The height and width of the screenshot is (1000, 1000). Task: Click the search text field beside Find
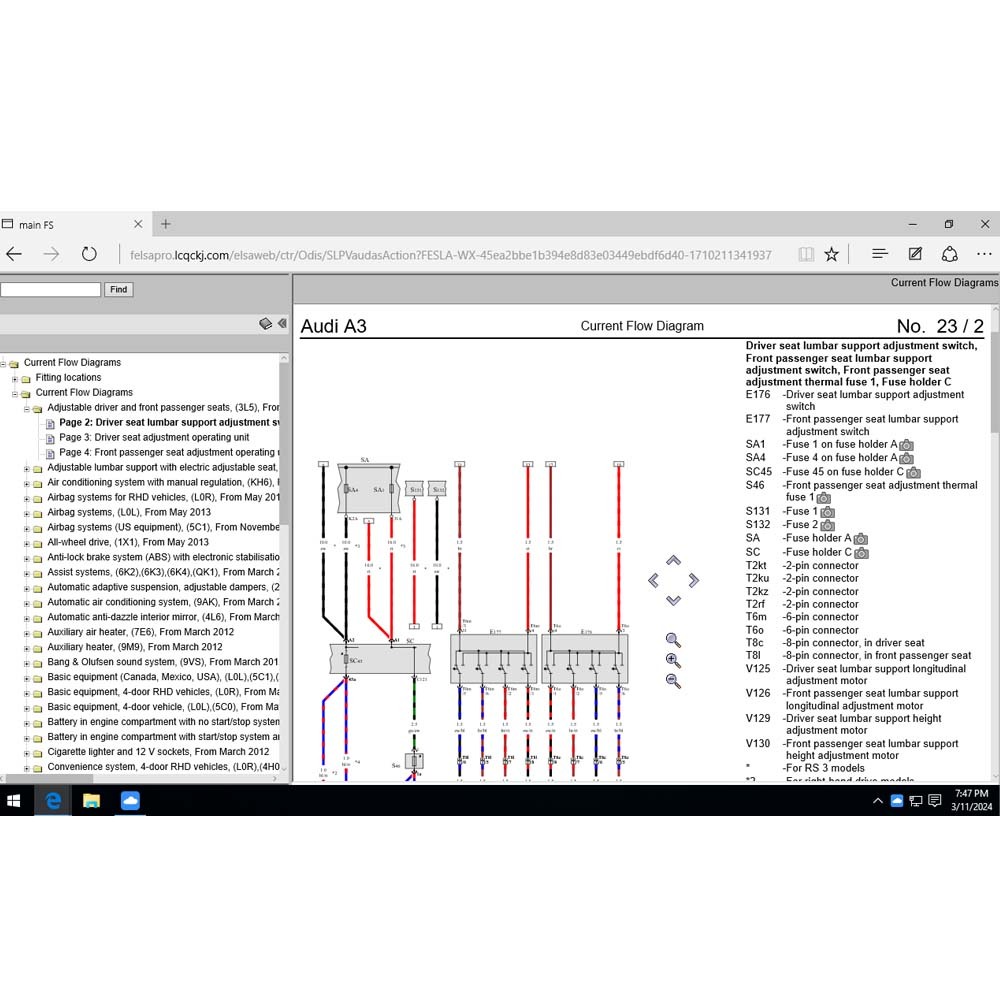(50, 290)
